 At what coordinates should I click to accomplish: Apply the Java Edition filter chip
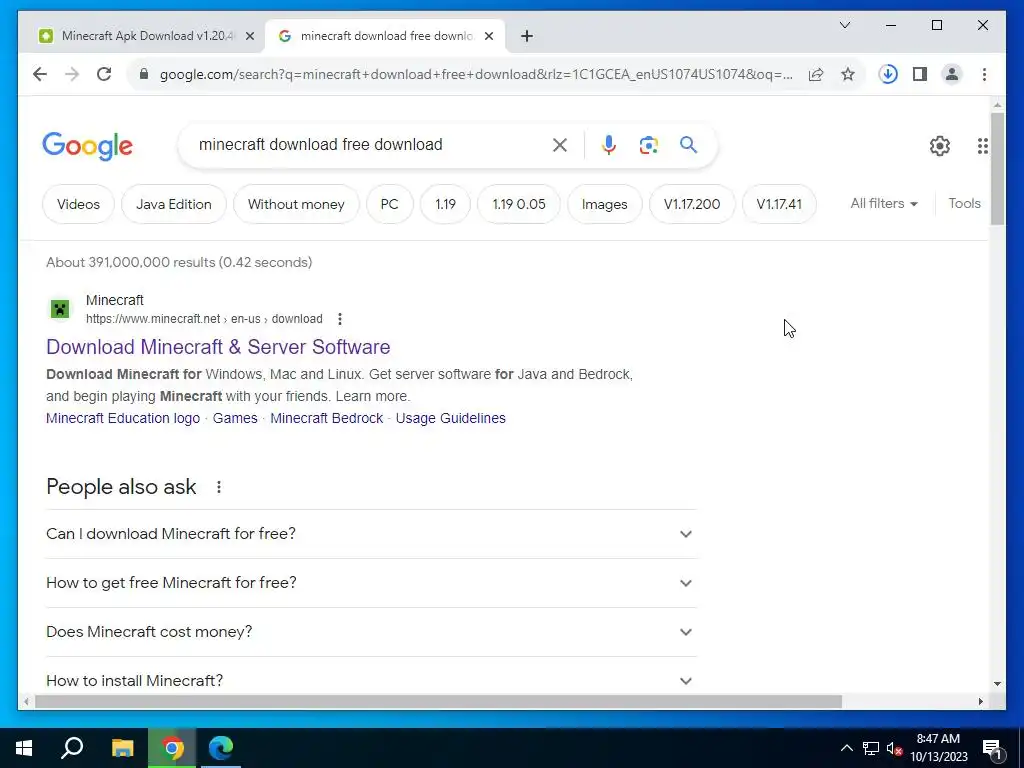coord(174,204)
